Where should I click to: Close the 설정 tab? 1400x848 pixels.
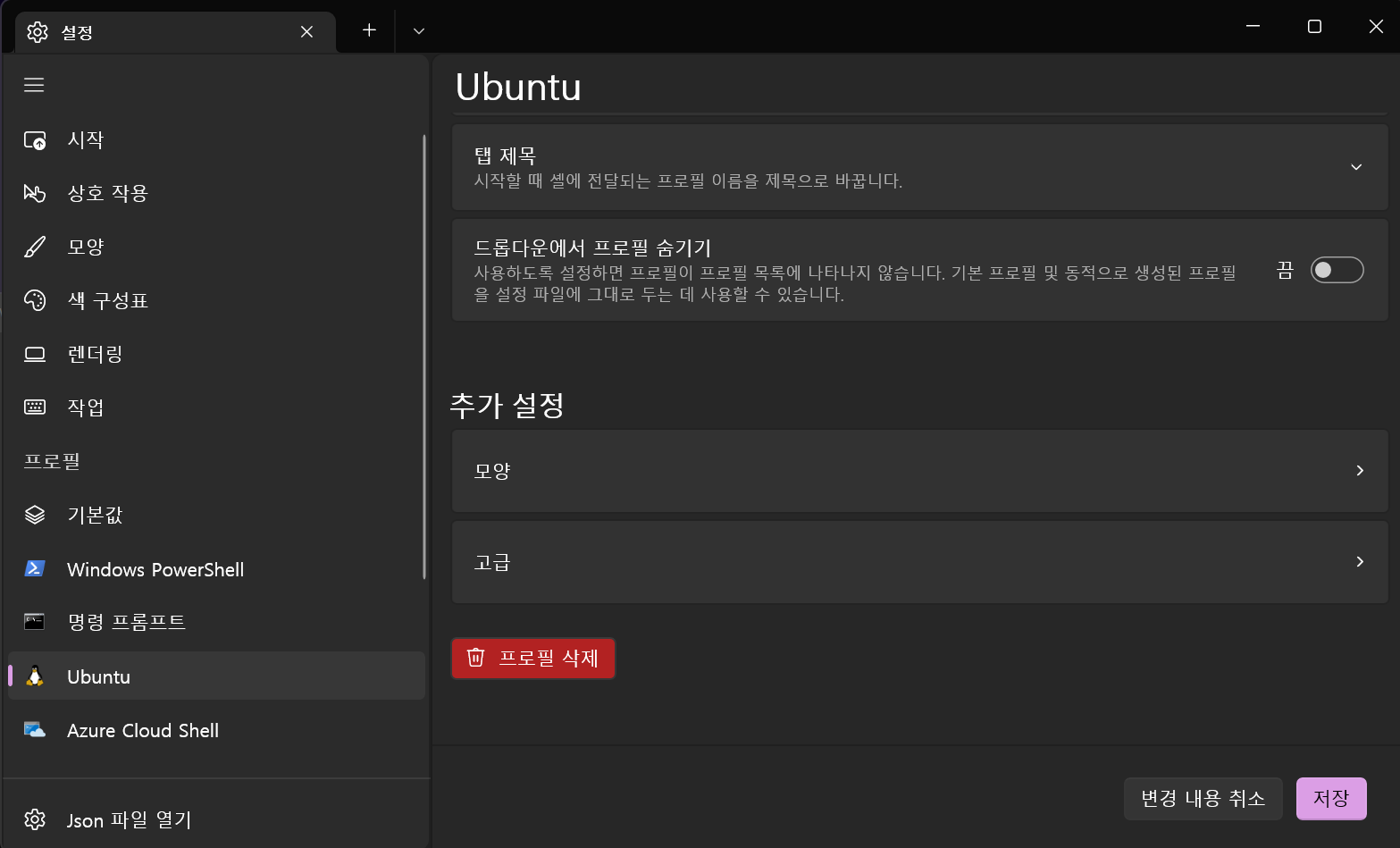306,31
